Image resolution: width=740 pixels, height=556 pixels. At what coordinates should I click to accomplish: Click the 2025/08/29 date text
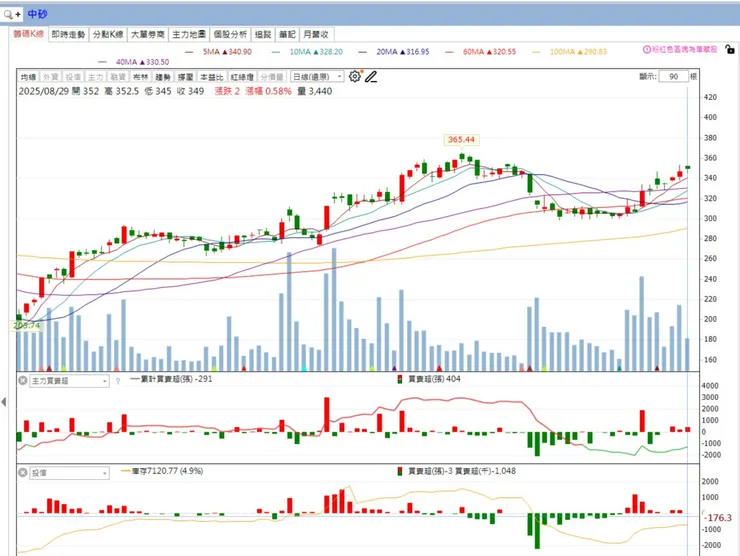tap(43, 91)
